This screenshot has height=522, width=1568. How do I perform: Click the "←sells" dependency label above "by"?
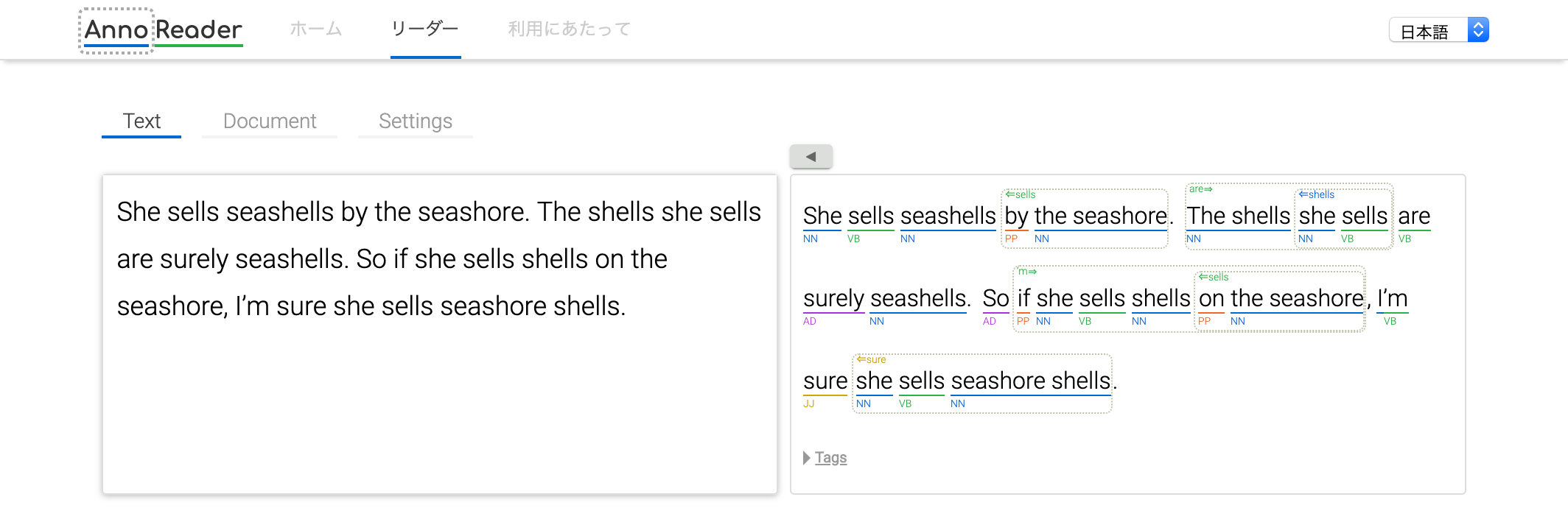[1021, 195]
